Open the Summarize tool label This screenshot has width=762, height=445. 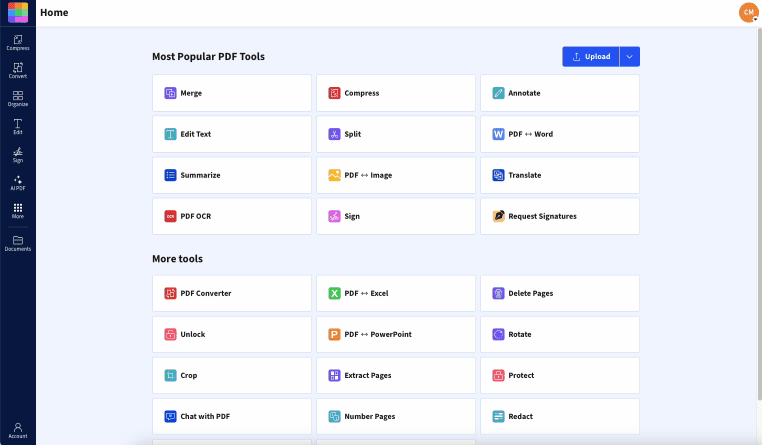200,175
